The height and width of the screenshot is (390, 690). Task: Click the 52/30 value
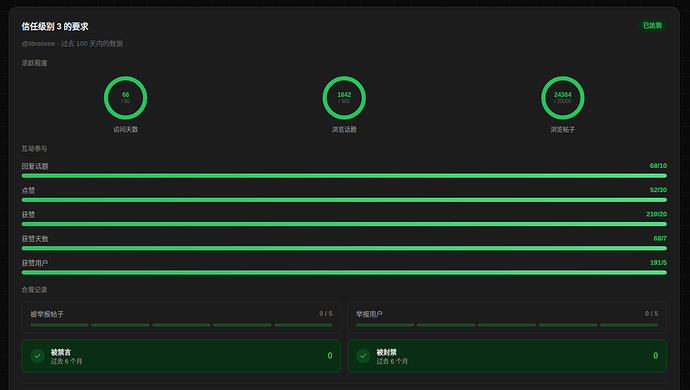point(658,190)
